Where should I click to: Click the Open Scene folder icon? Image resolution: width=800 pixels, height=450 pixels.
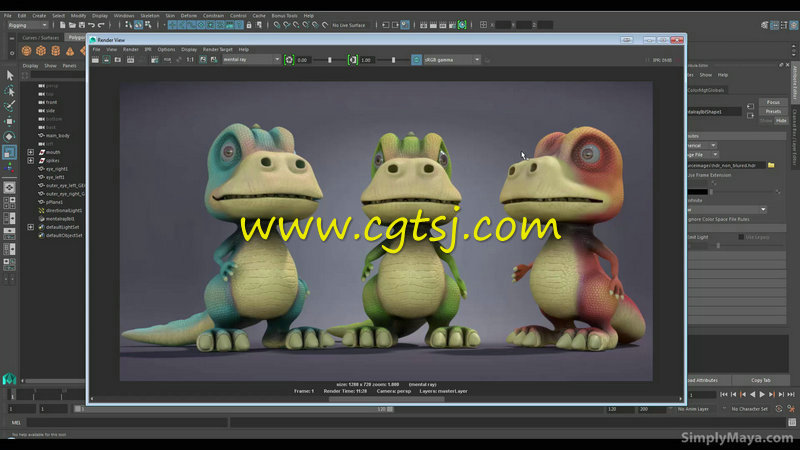click(72, 24)
